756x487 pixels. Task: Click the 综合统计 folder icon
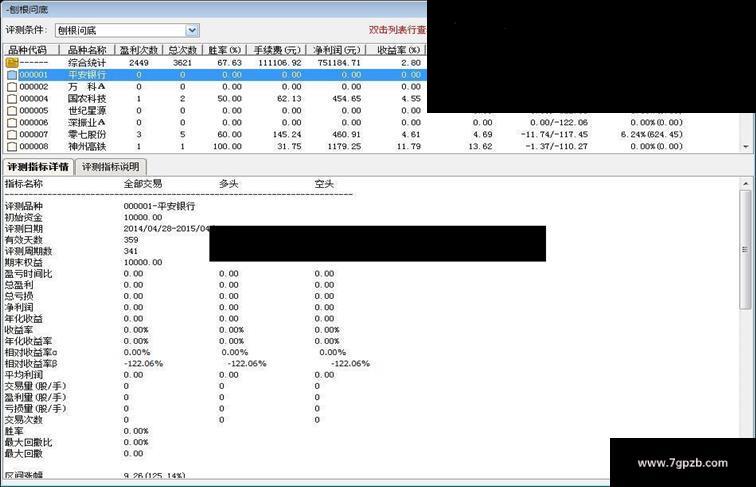pos(12,63)
